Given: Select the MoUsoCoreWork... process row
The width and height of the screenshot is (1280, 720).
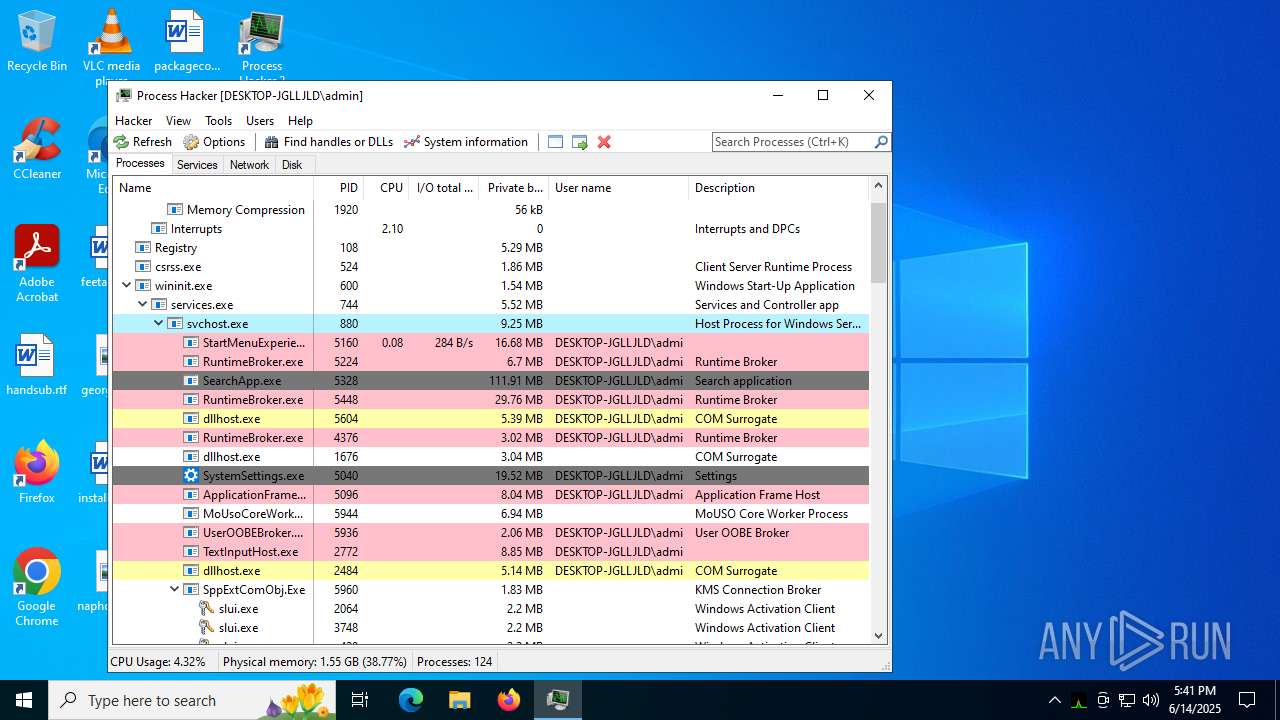Looking at the screenshot, I should coord(490,514).
